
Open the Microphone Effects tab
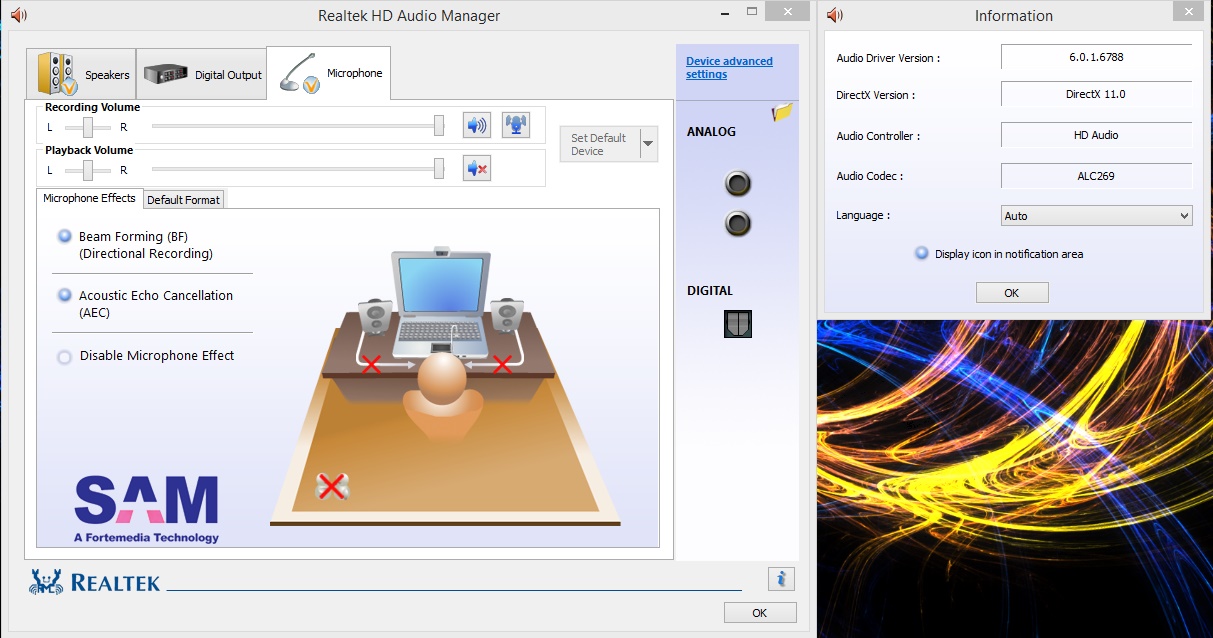click(89, 198)
